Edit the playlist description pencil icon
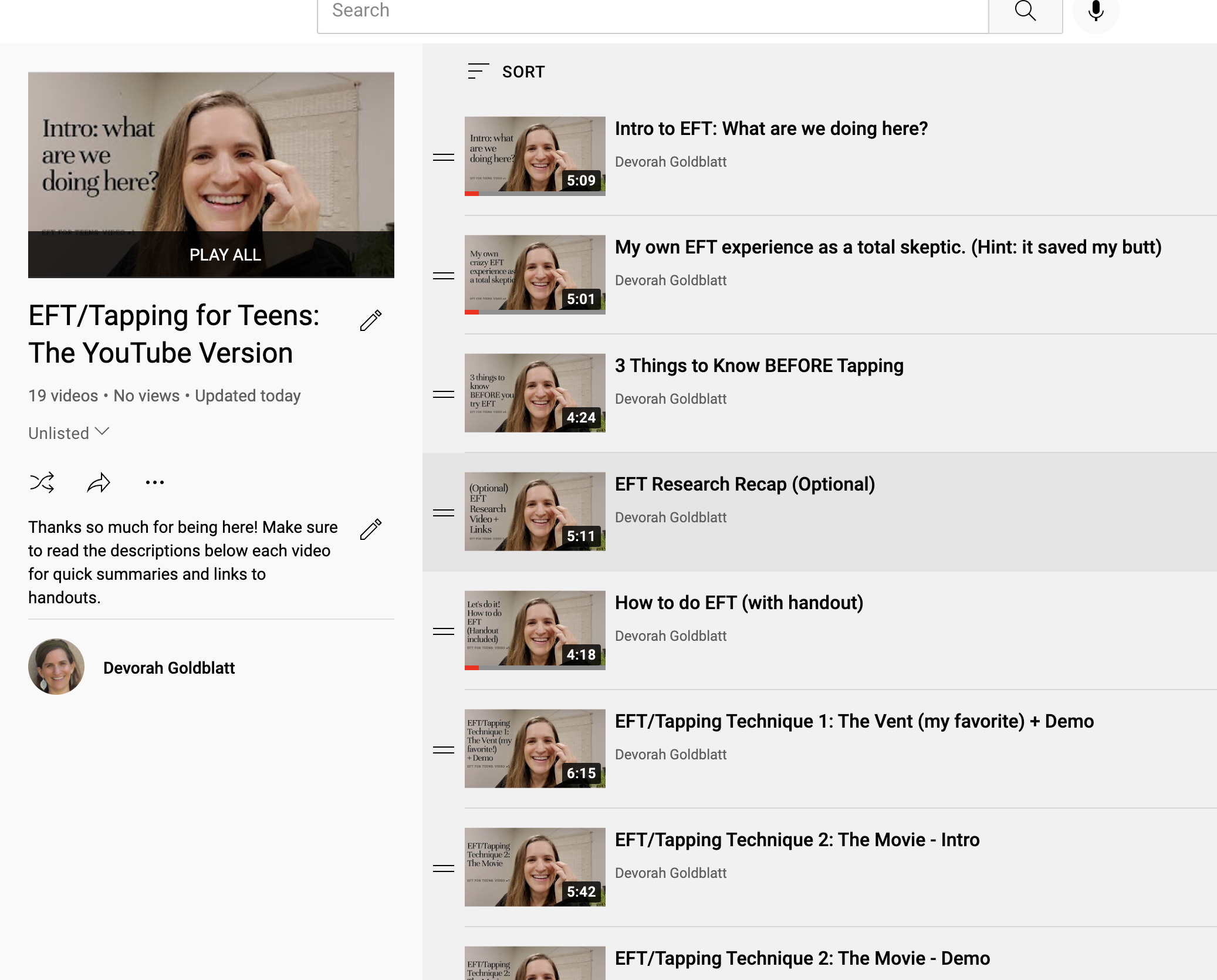 pos(371,529)
